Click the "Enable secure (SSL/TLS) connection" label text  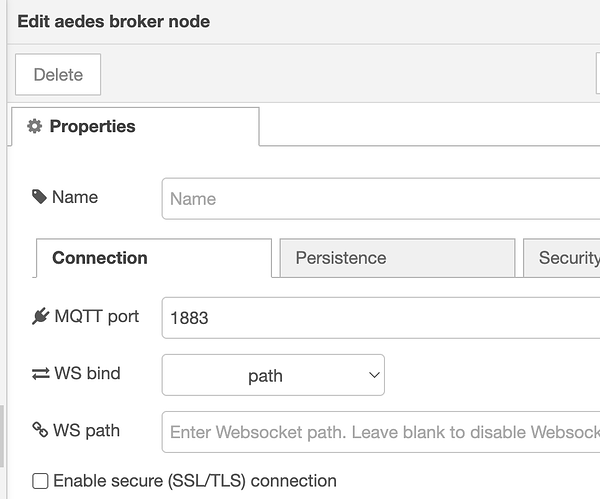coord(195,481)
